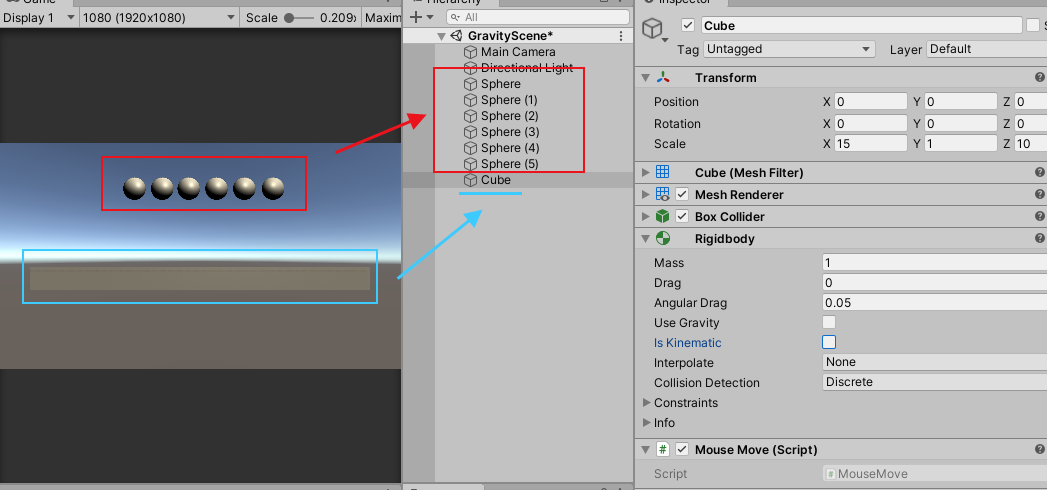Click the Mesh Filter component icon
1047x490 pixels.
click(662, 172)
